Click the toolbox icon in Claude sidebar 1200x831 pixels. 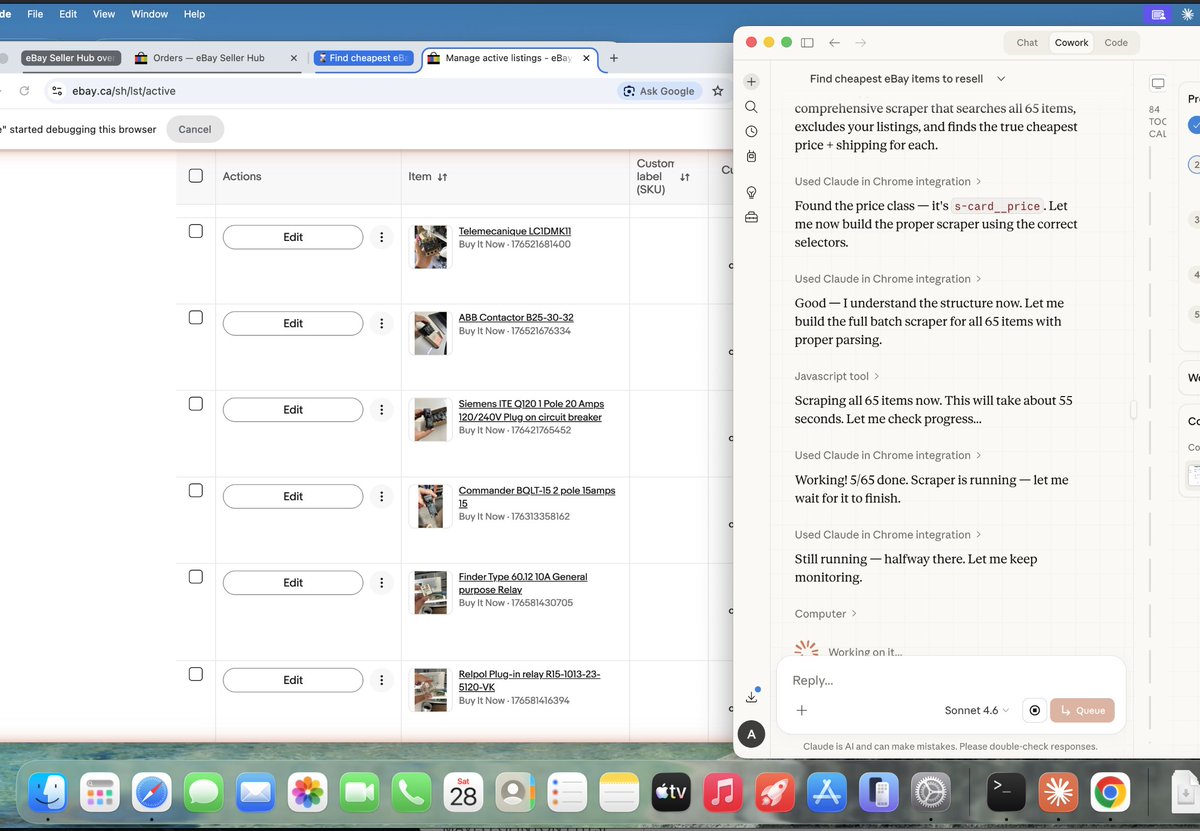(751, 217)
